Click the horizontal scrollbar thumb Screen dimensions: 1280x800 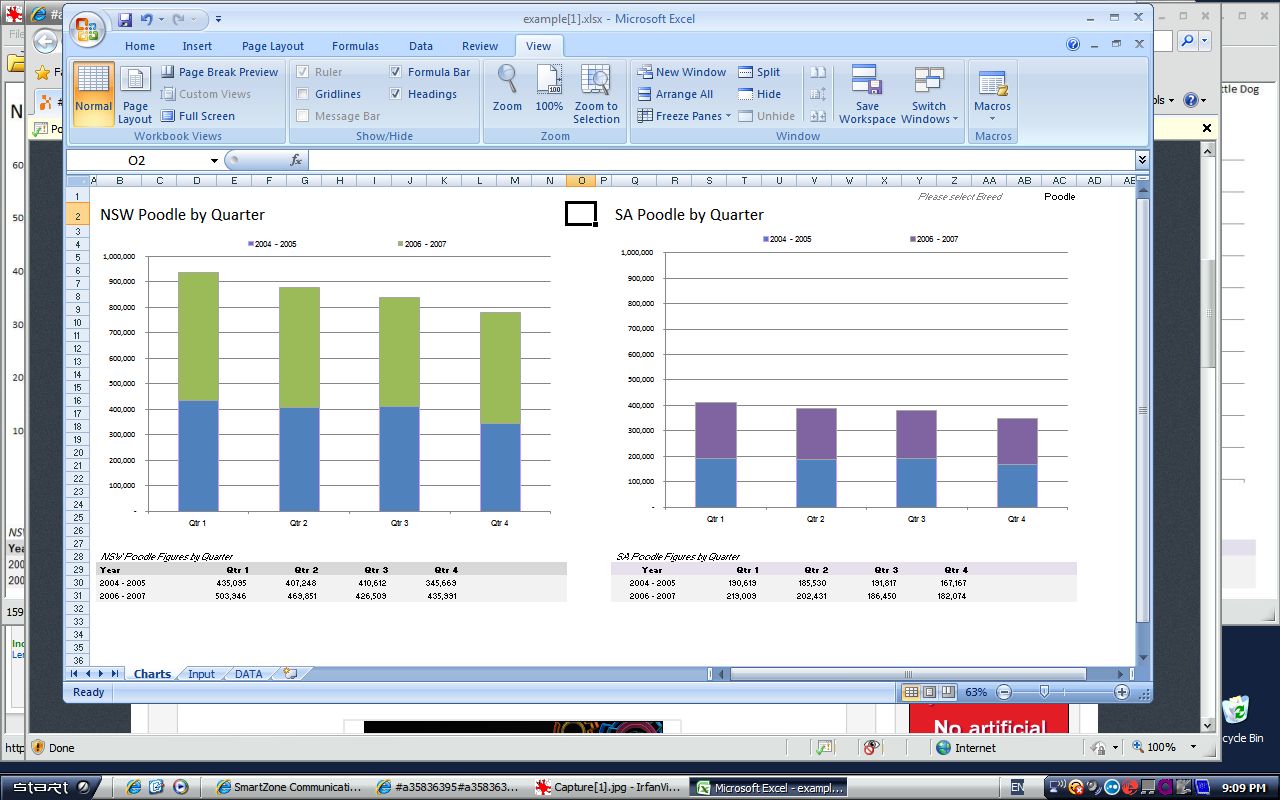tap(906, 674)
